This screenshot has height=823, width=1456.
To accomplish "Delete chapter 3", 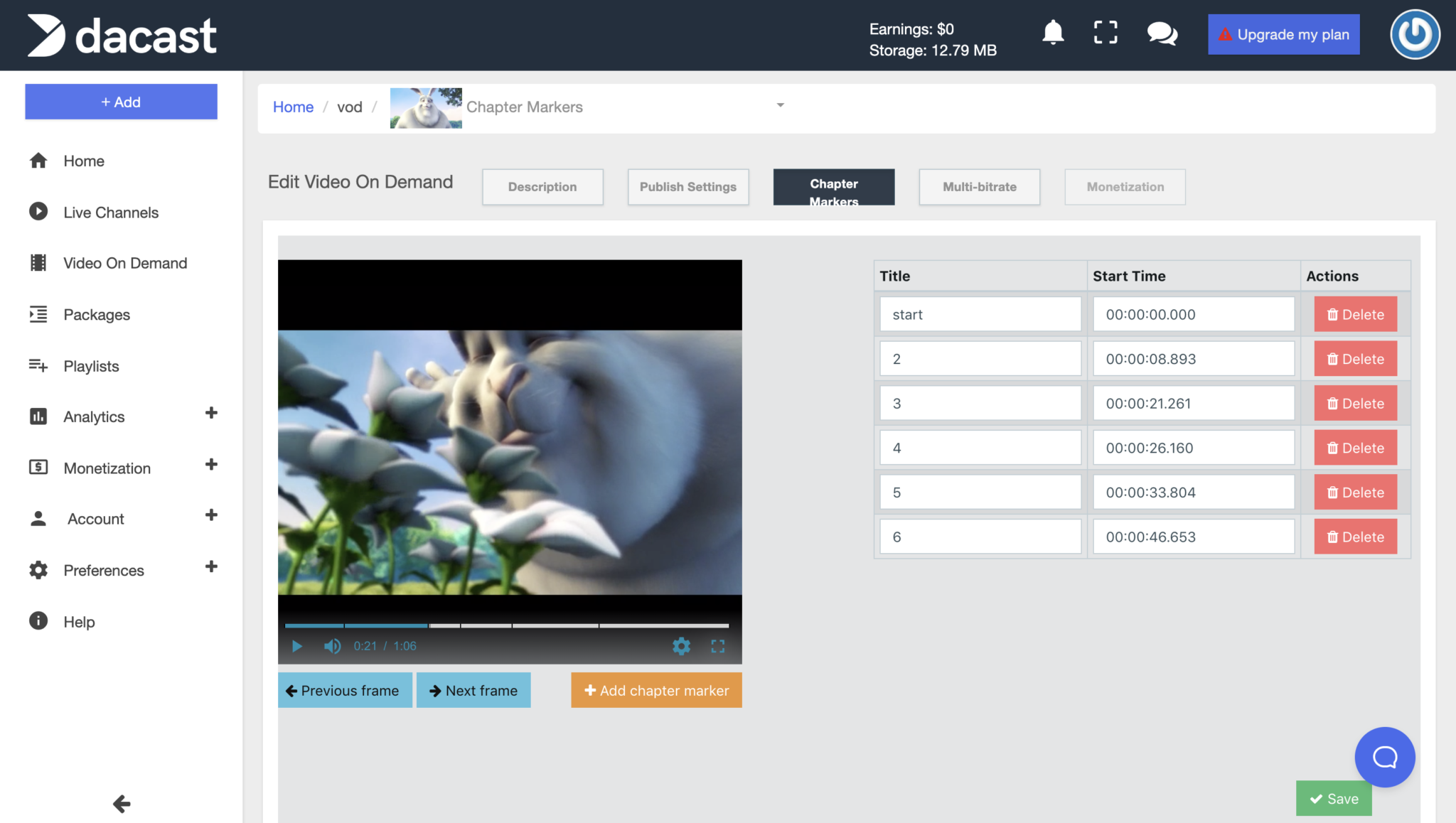I will pyautogui.click(x=1355, y=403).
